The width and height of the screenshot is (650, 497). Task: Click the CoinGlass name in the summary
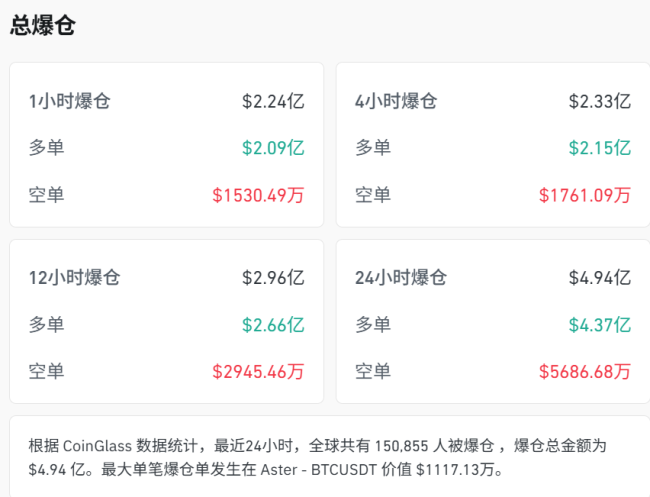pos(103,445)
